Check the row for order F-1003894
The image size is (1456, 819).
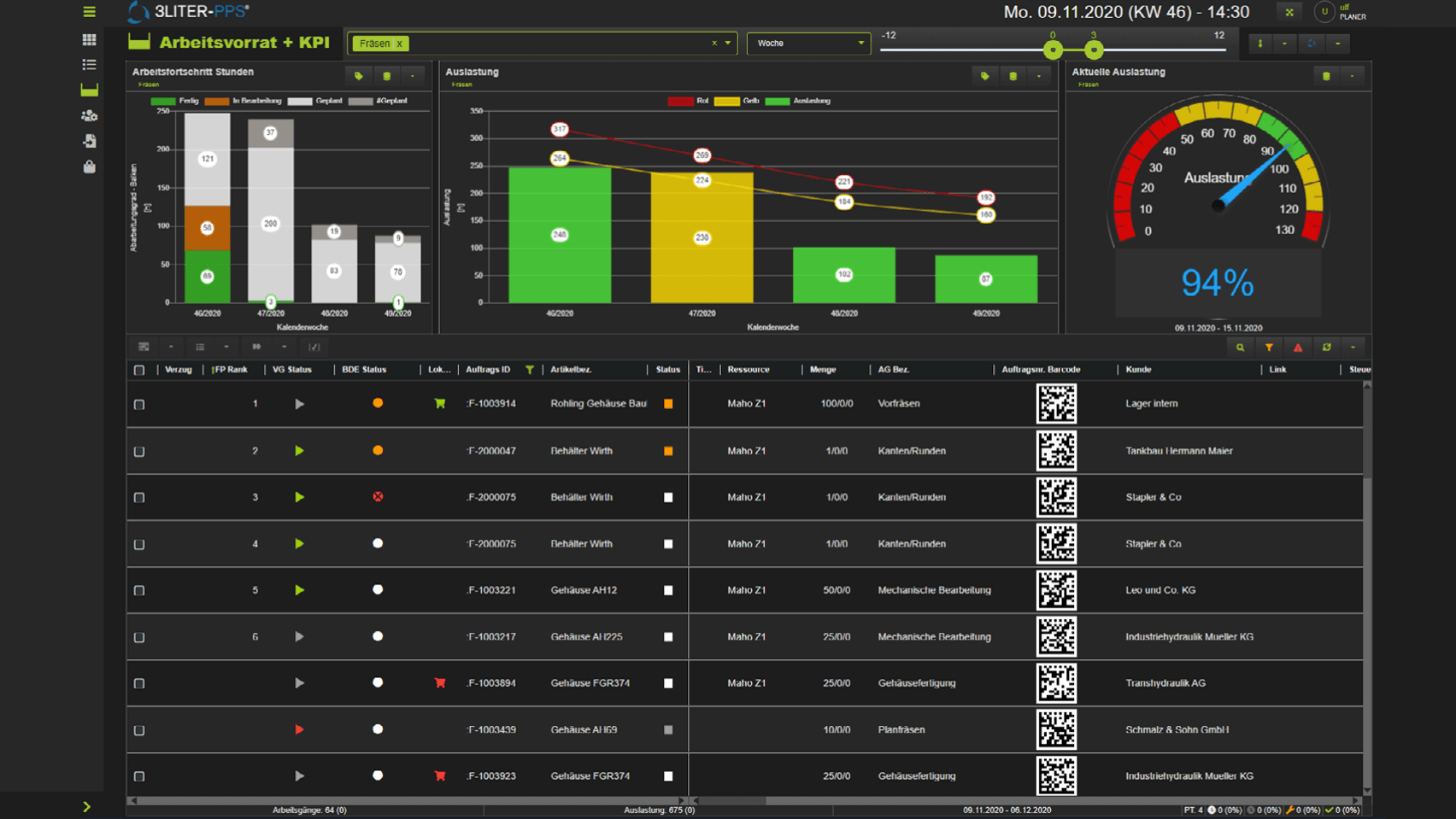pyautogui.click(x=139, y=683)
